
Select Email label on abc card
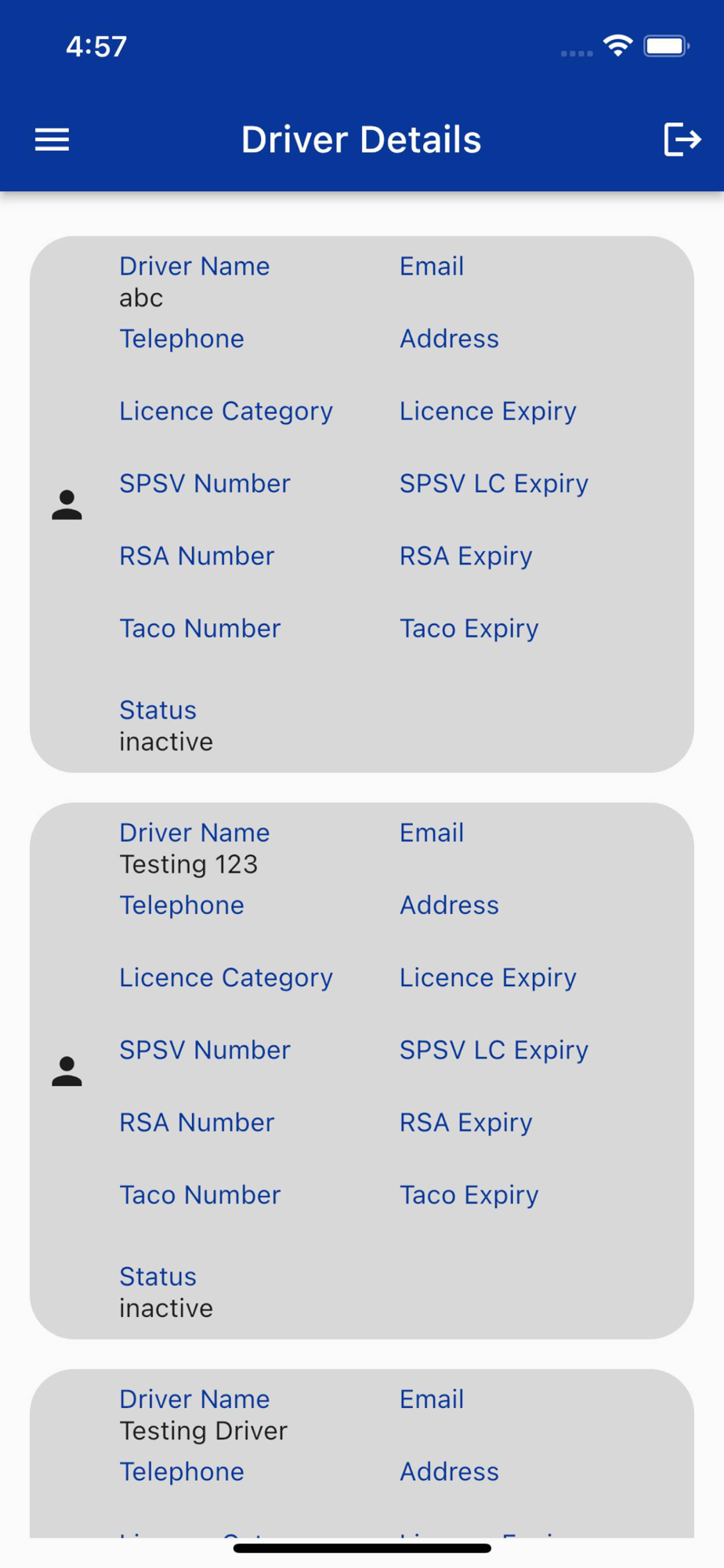pos(432,267)
